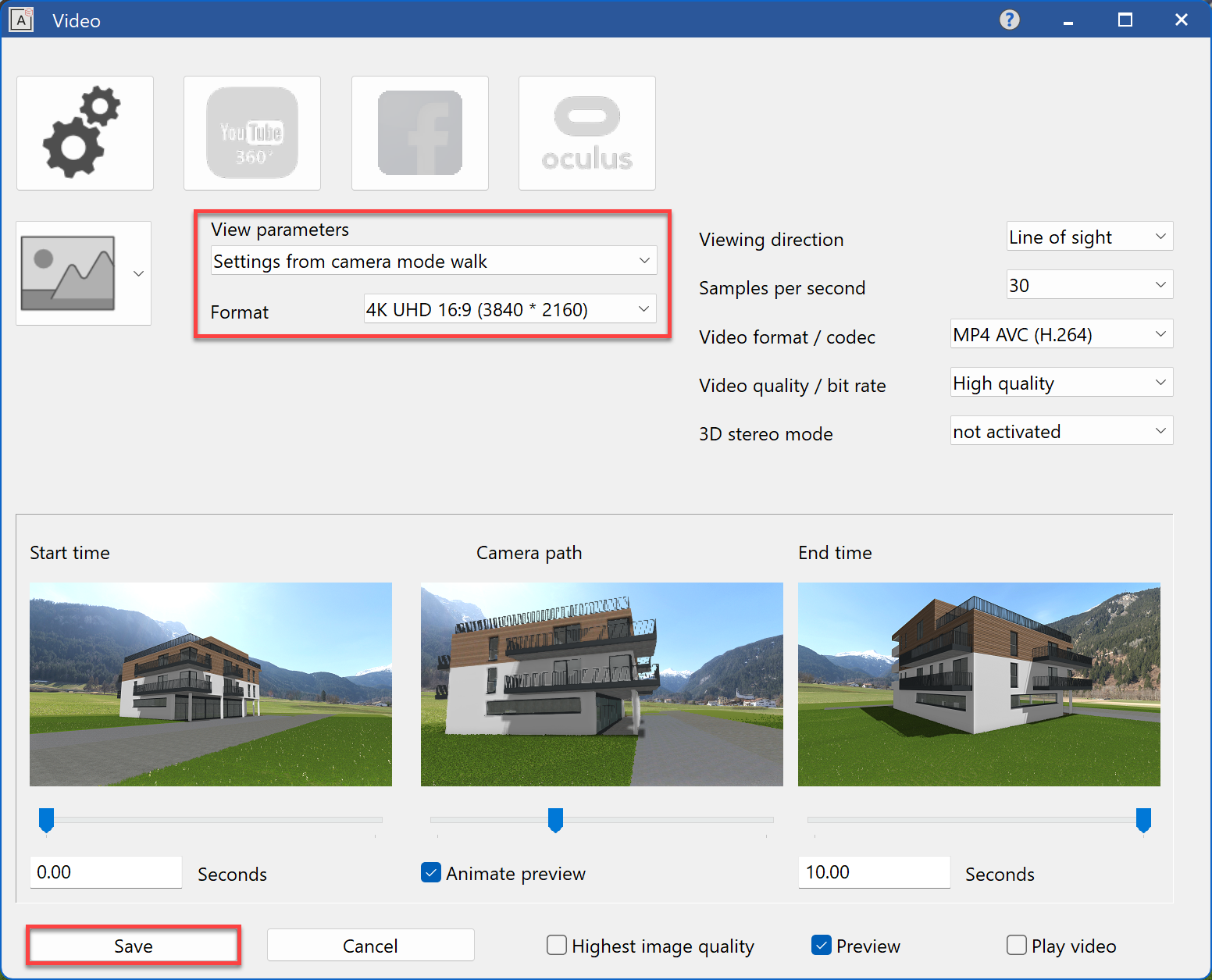Open the View parameters dropdown
Screen dimensions: 1212x980
tap(433, 261)
